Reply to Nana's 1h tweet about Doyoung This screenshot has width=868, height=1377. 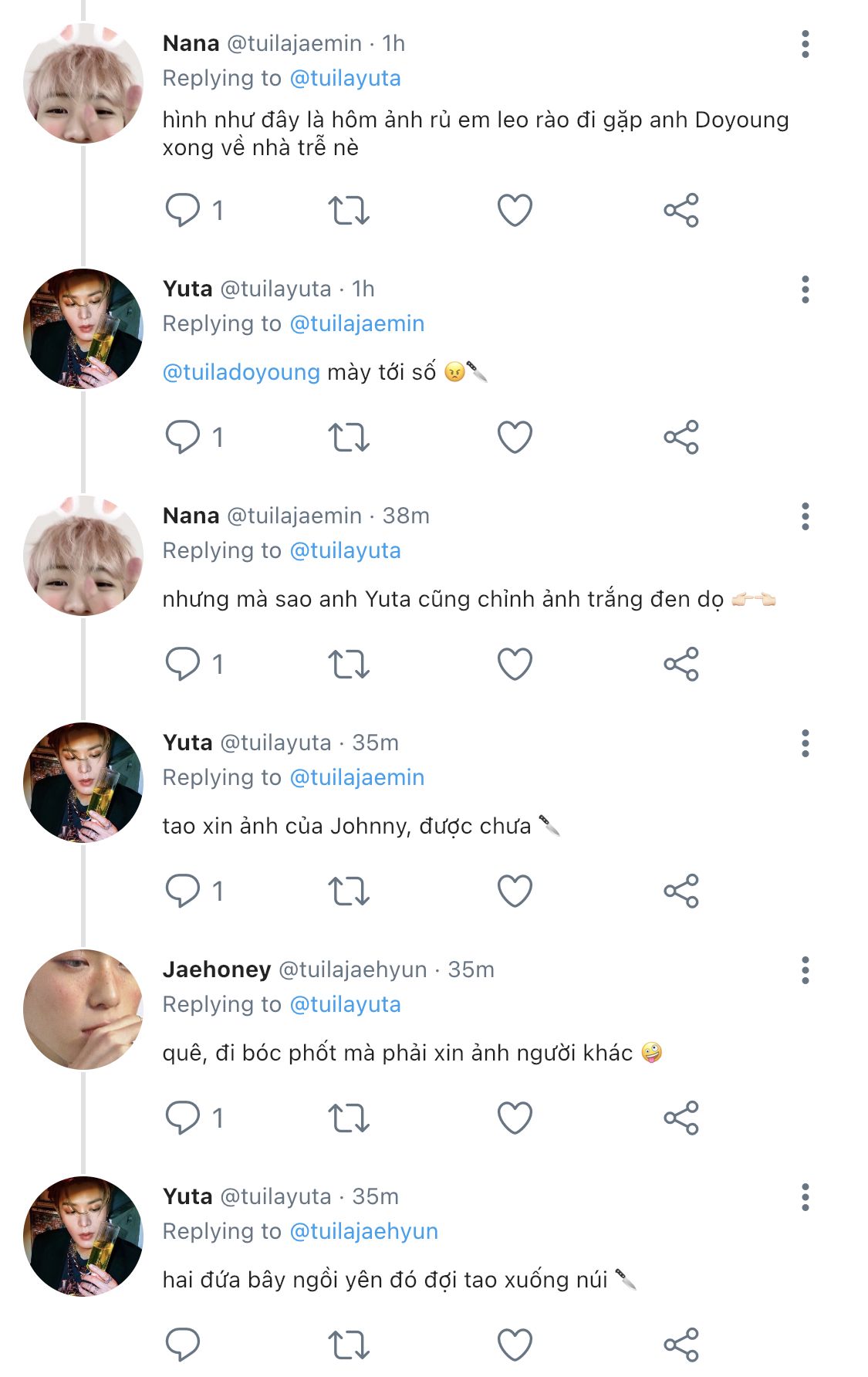click(x=183, y=210)
